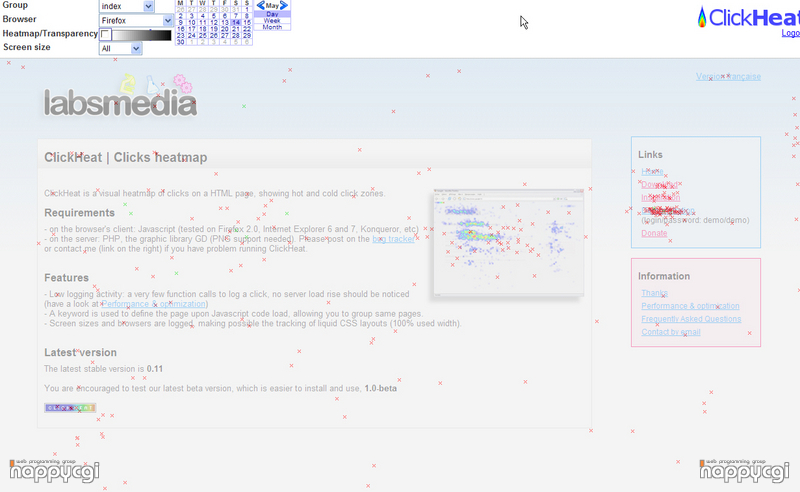Open the Browser dropdown showing Firefox
Screen dimensions: 800x492
click(x=136, y=20)
